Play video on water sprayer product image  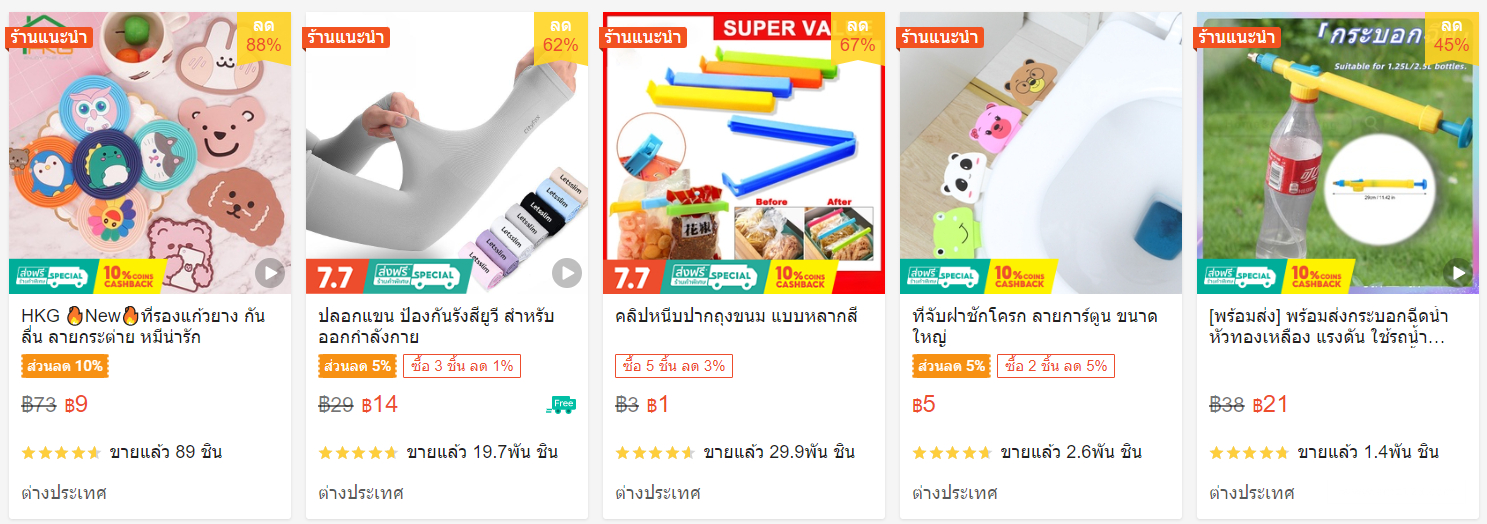pos(1459,272)
